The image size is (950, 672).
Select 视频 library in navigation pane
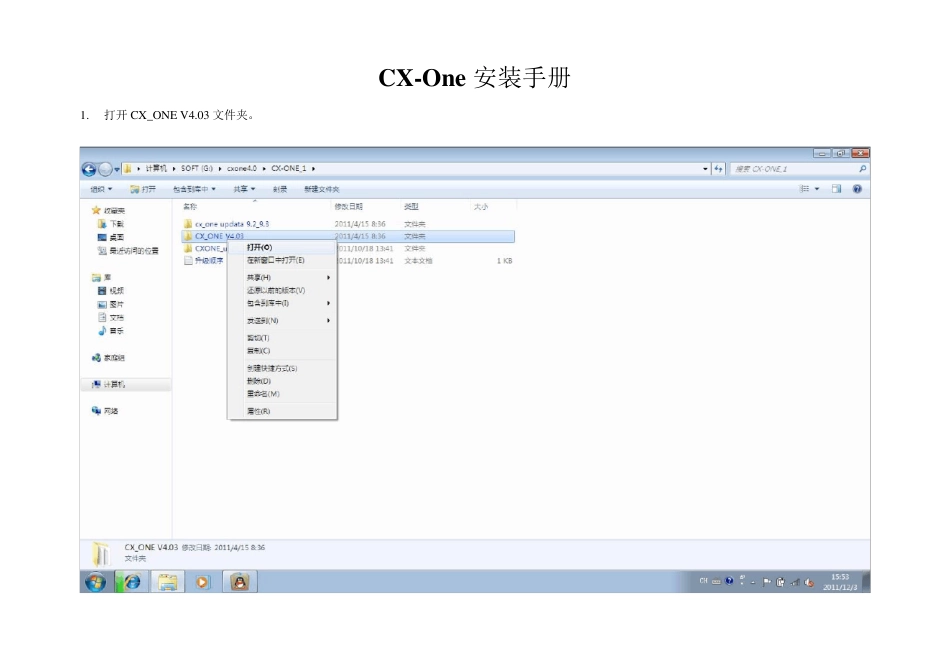[x=111, y=290]
